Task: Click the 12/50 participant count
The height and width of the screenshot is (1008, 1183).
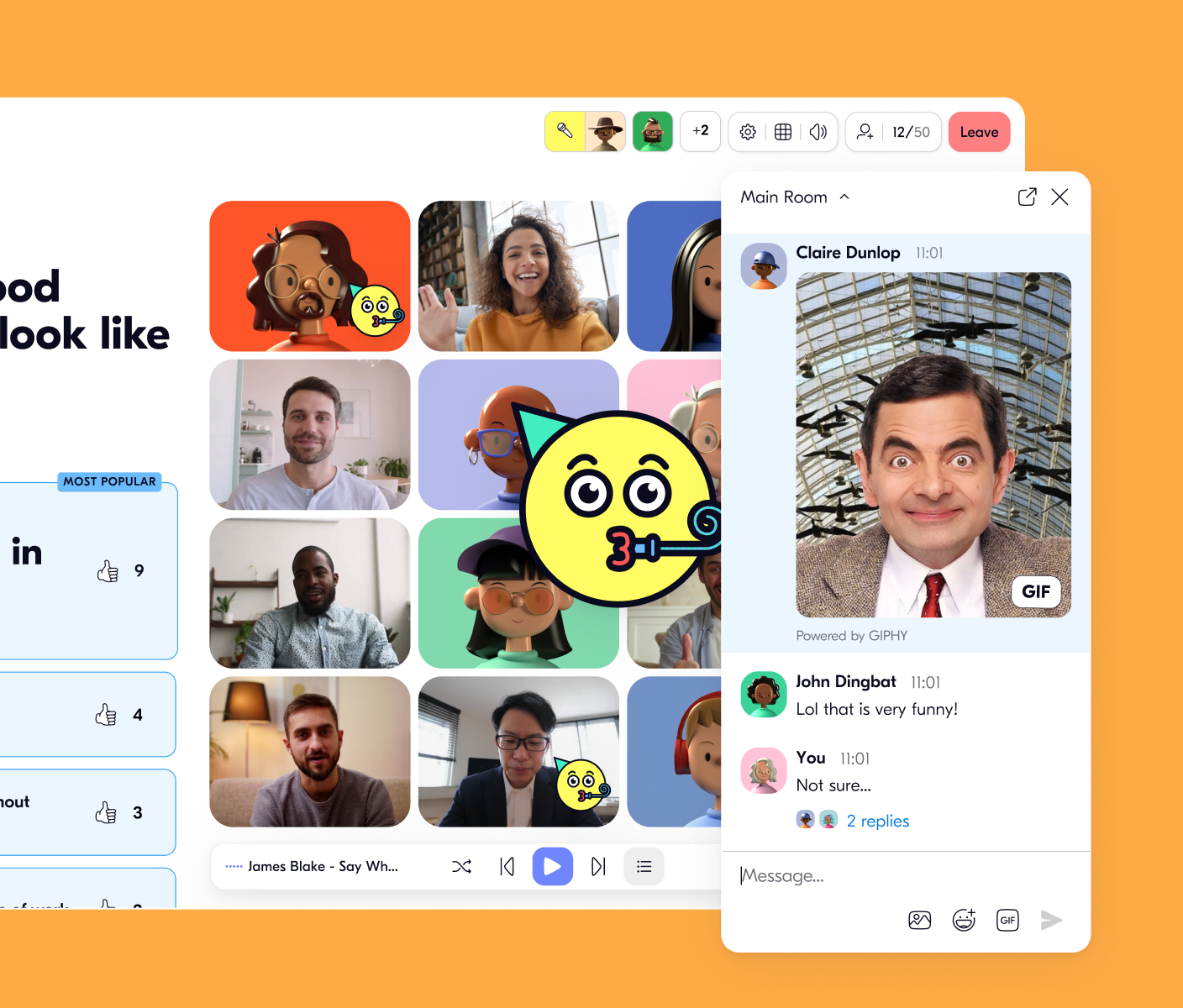Action: (912, 132)
